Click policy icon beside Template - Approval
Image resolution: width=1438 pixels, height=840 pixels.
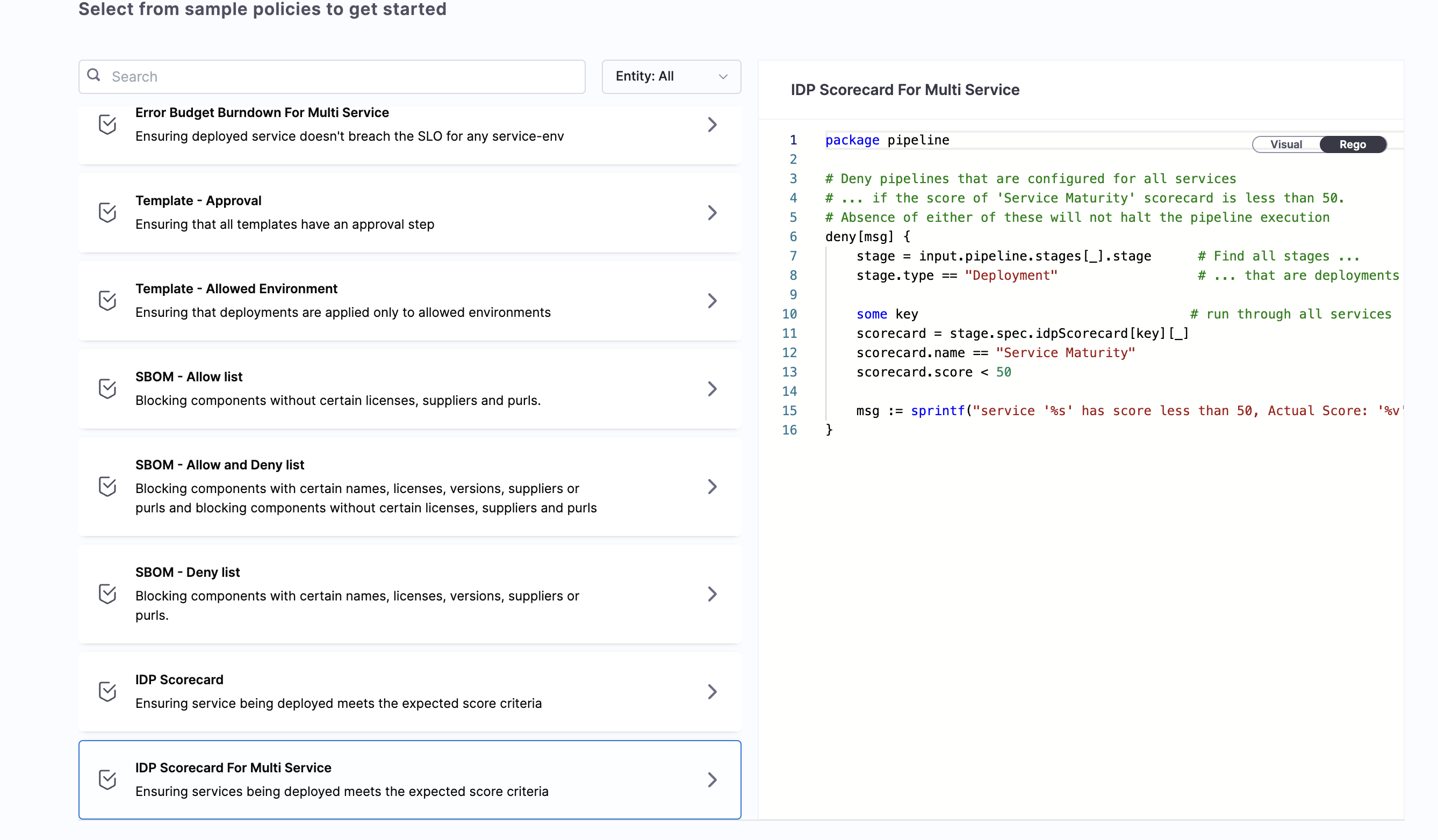107,212
